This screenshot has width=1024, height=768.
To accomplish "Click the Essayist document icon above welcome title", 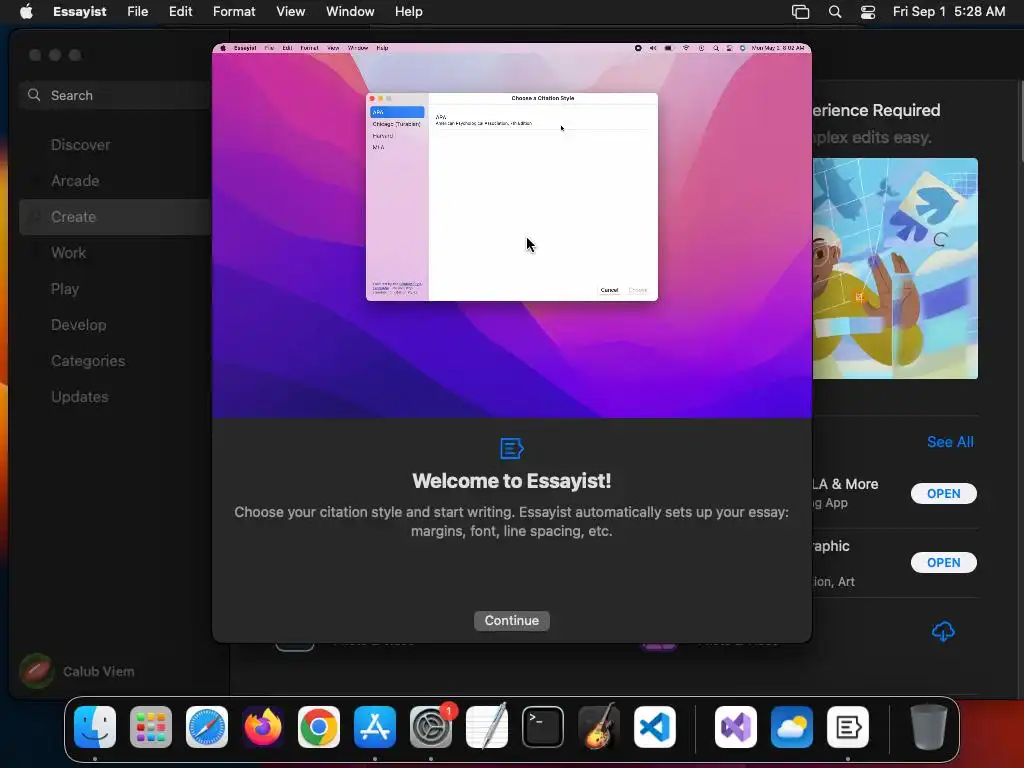I will click(x=511, y=449).
